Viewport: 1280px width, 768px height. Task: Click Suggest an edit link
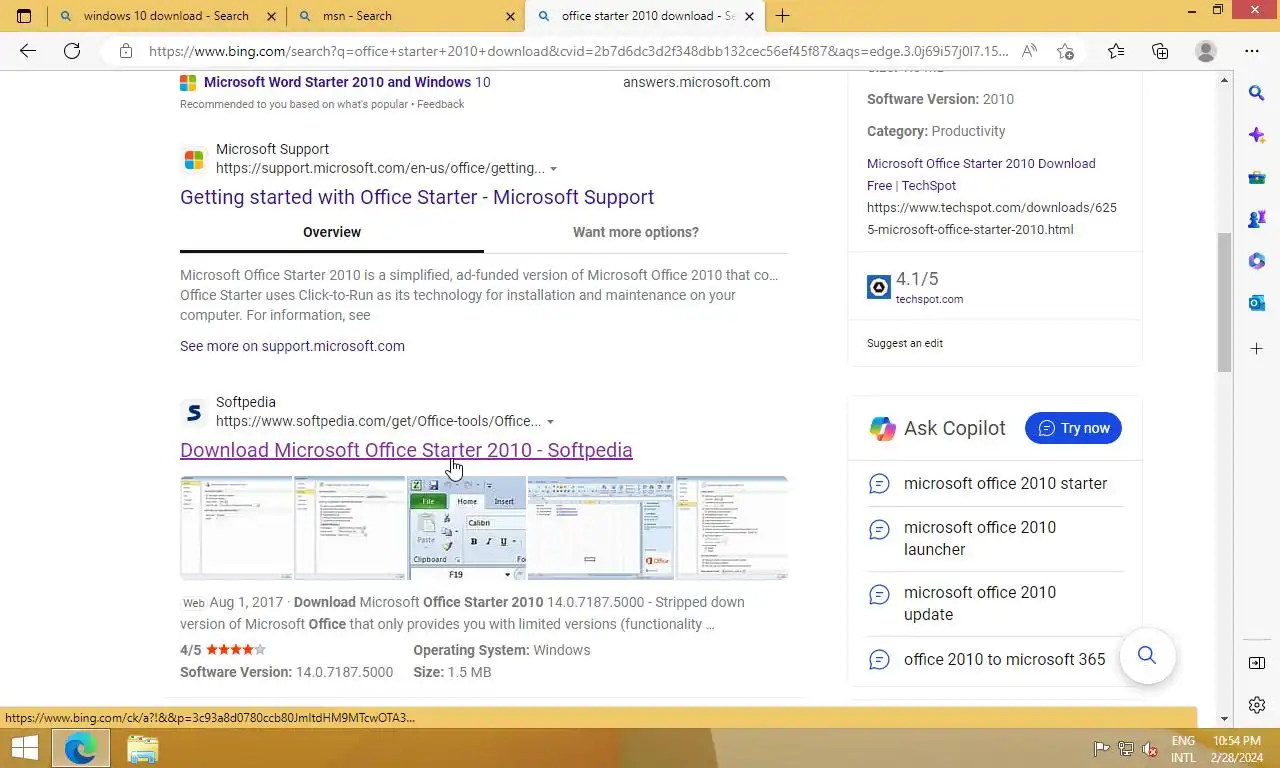coord(905,343)
